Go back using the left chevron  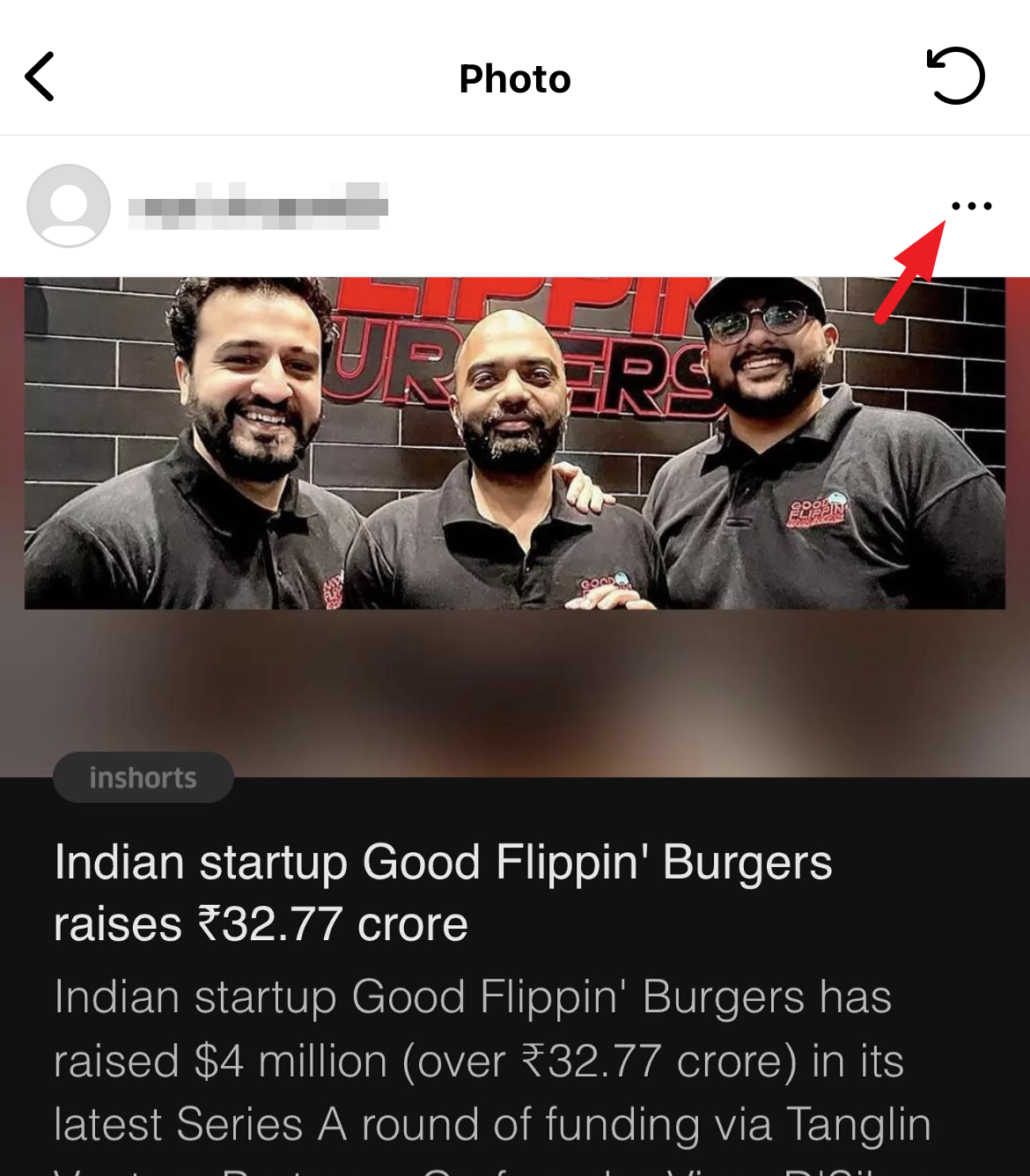40,77
